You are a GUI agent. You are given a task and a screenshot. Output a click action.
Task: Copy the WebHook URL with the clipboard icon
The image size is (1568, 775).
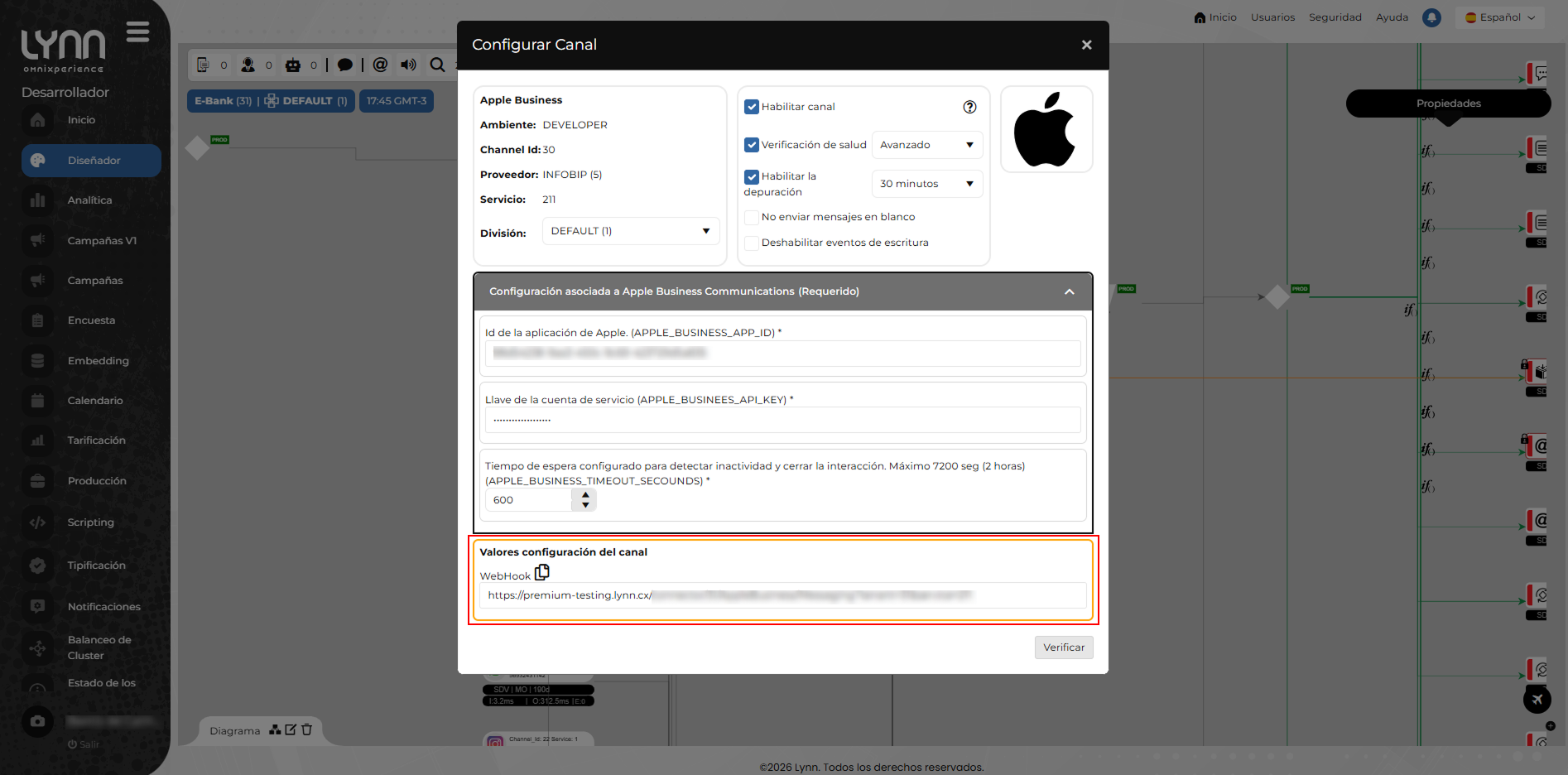pyautogui.click(x=542, y=572)
